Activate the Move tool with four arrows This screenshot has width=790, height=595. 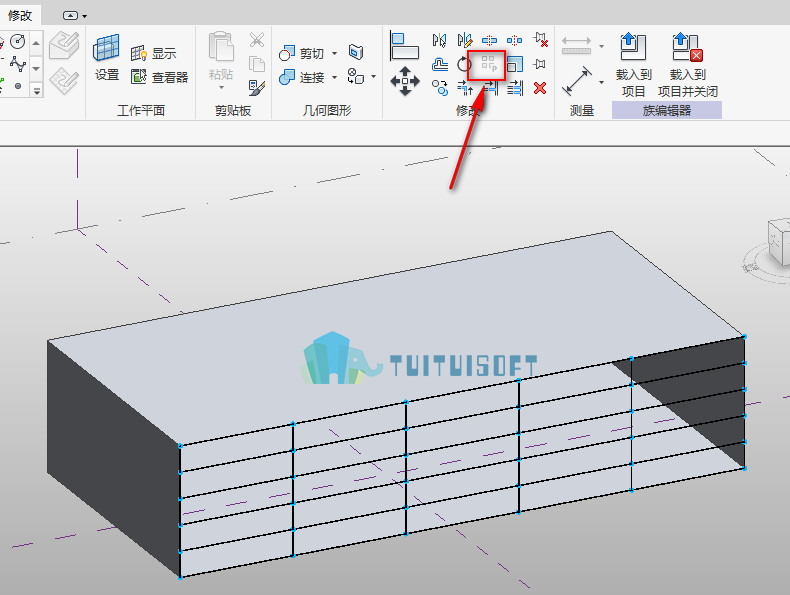(405, 81)
